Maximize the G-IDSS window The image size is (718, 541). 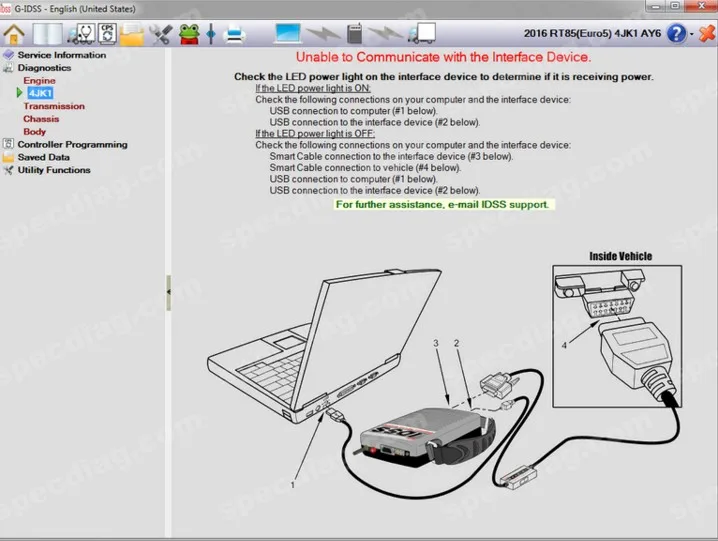pyautogui.click(x=674, y=6)
